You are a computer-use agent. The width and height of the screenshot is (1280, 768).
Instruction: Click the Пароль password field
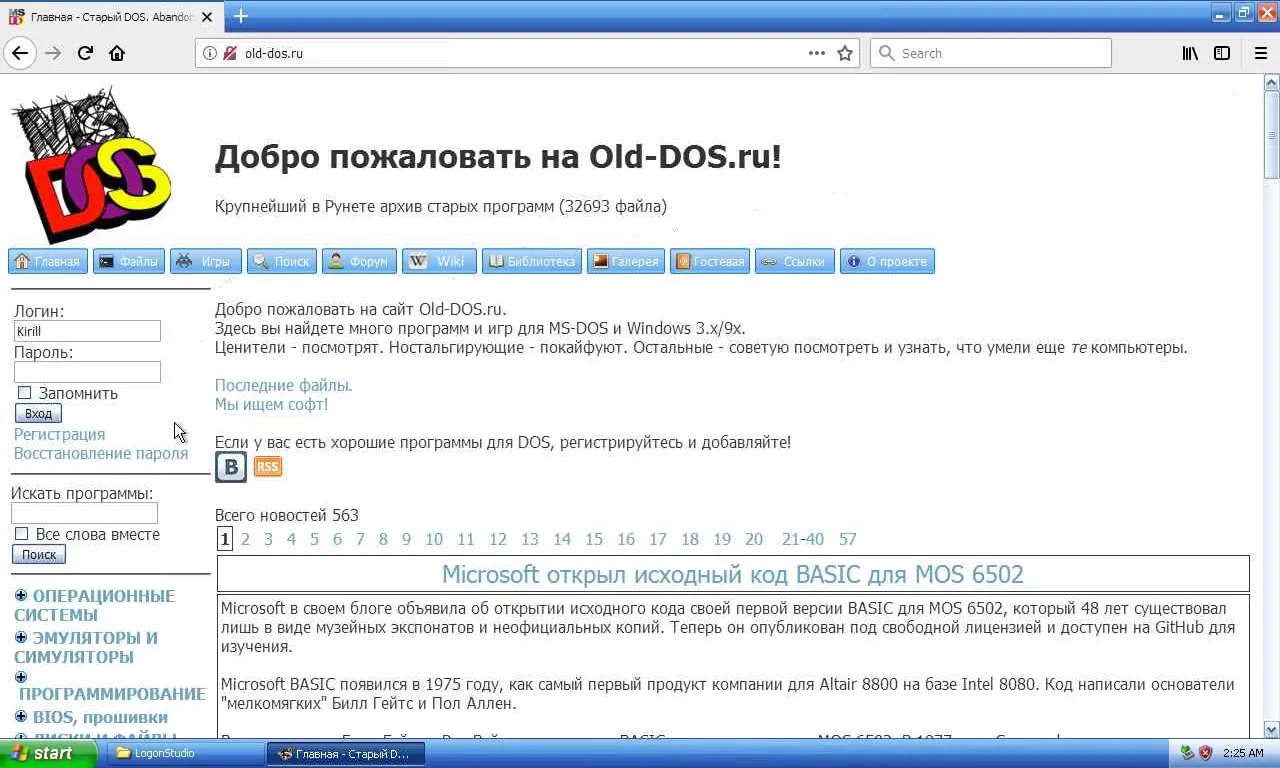tap(87, 372)
